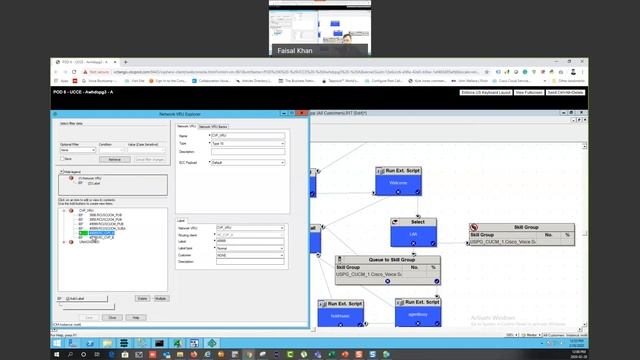This screenshot has width=640, height=360.
Task: Click the Name input field
Action: (248, 136)
